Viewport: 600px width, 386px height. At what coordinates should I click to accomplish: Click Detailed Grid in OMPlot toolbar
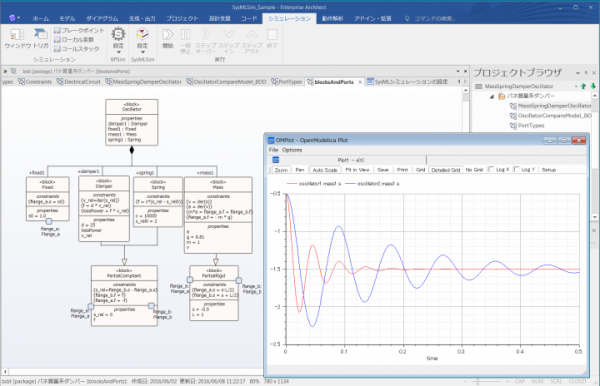[x=445, y=169]
